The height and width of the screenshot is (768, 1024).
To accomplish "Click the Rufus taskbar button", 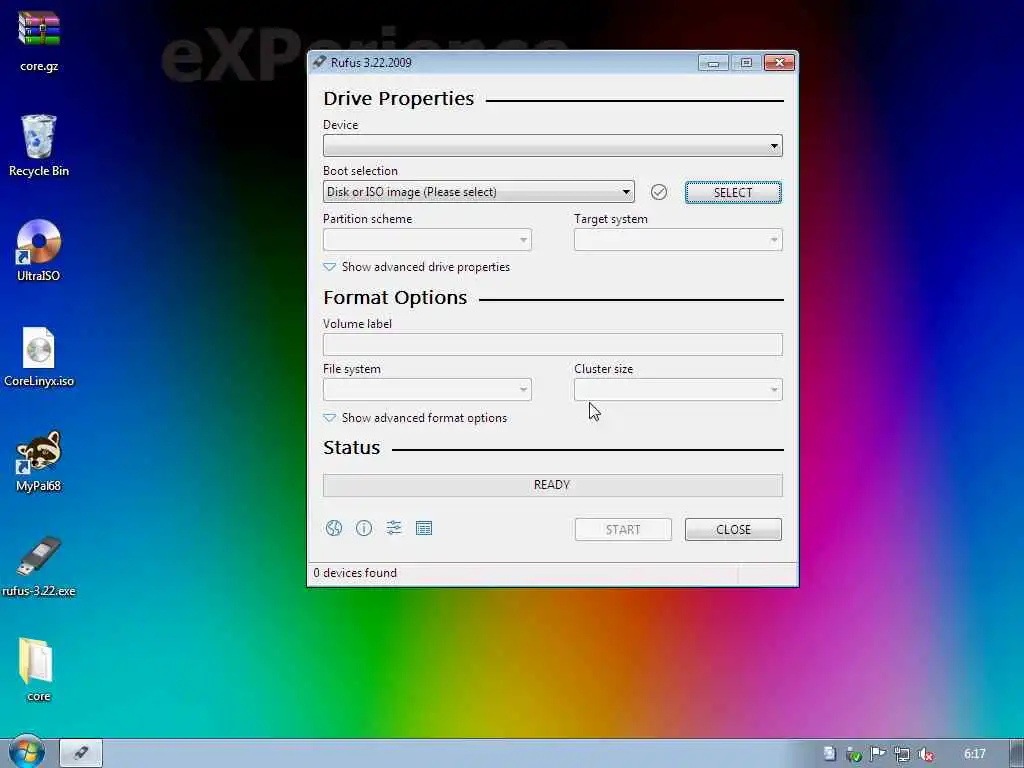I will pyautogui.click(x=81, y=753).
